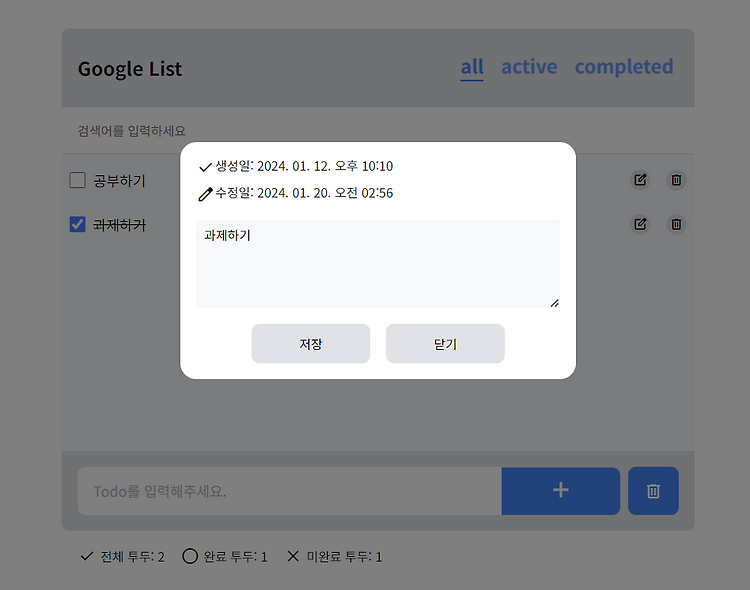The image size is (750, 590).
Task: Click the X icon beside 미완료 투두
Action: [x=293, y=556]
